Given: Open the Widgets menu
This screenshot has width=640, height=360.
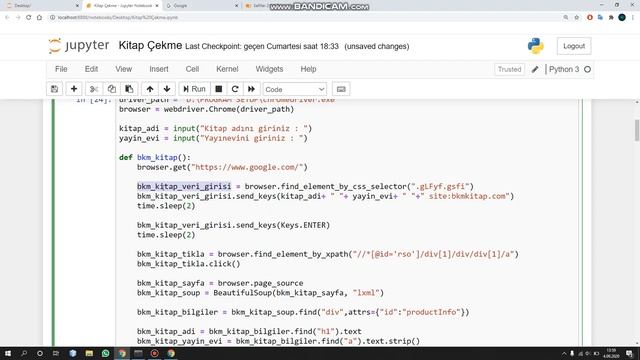Looking at the screenshot, I should point(269,69).
